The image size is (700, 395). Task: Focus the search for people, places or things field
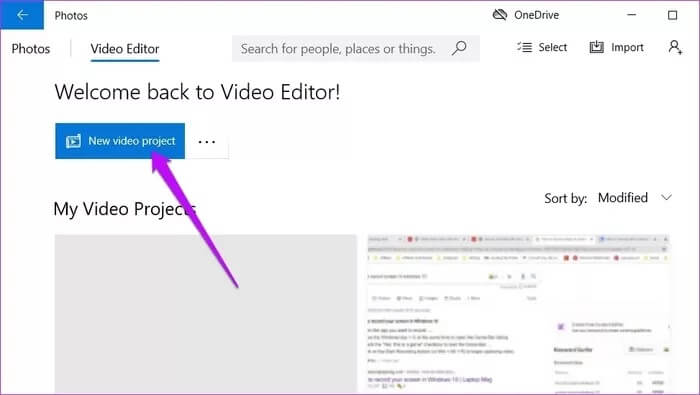pyautogui.click(x=356, y=48)
